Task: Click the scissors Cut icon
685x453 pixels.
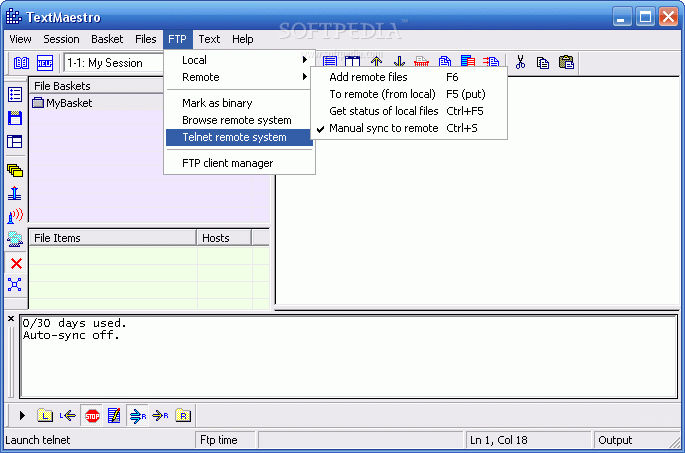Action: 520,62
